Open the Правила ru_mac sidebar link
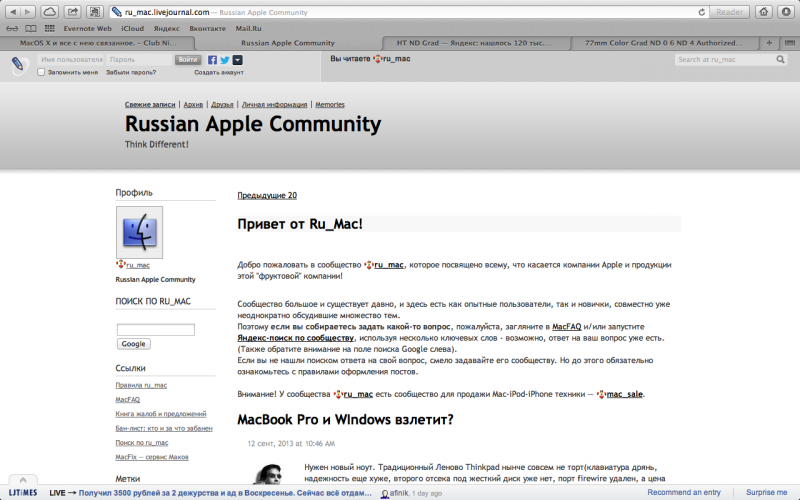 tap(141, 385)
